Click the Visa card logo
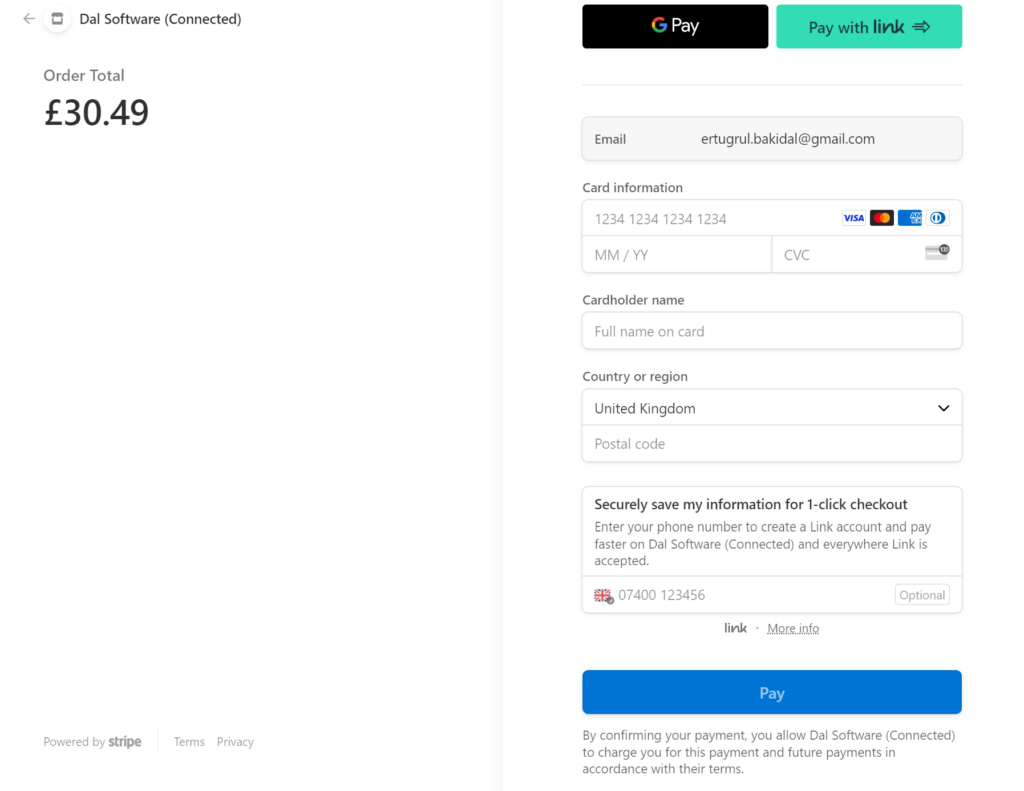1024x791 pixels. coord(853,218)
